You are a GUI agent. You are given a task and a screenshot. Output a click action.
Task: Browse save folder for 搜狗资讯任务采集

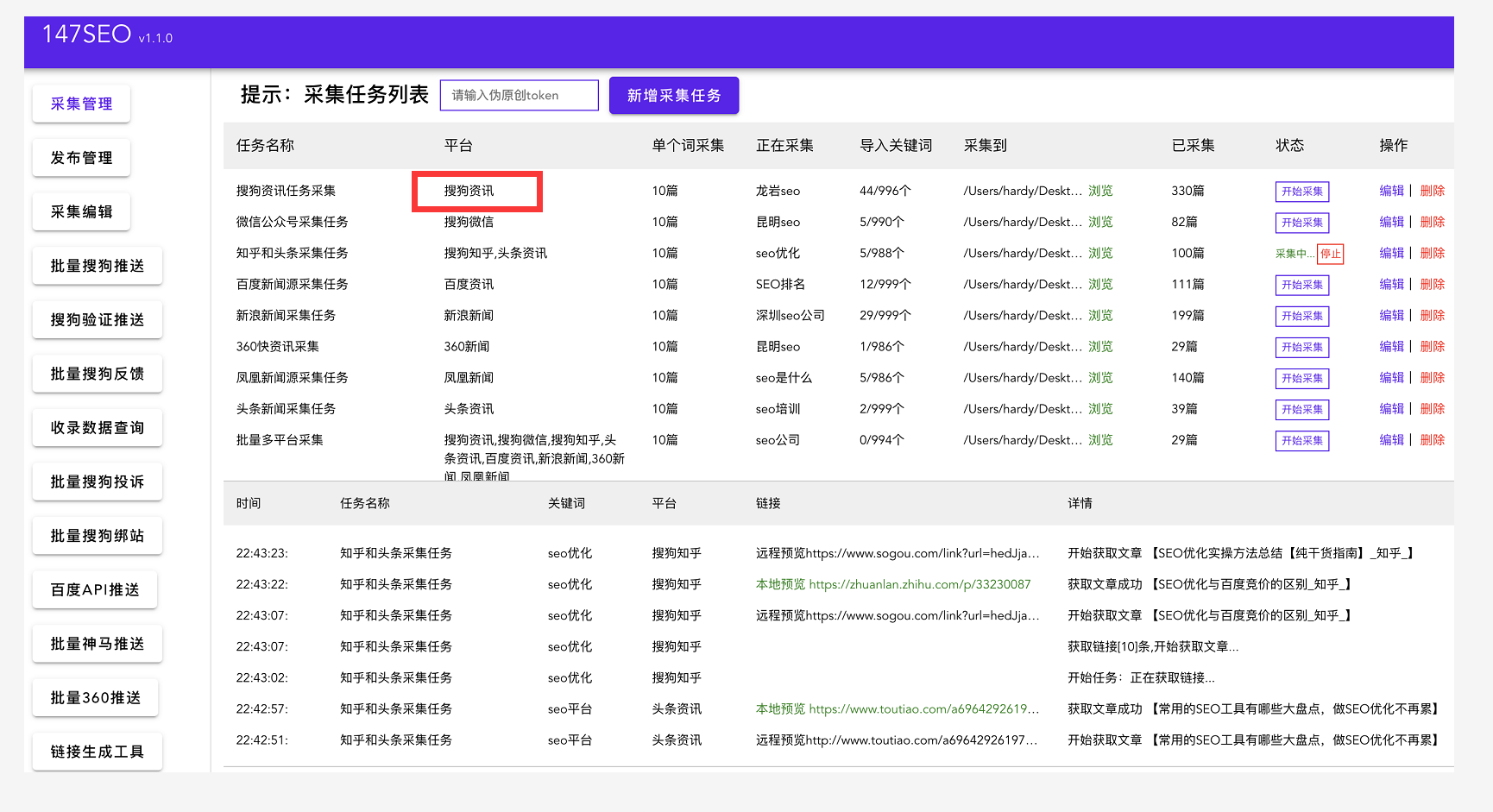[x=1100, y=191]
